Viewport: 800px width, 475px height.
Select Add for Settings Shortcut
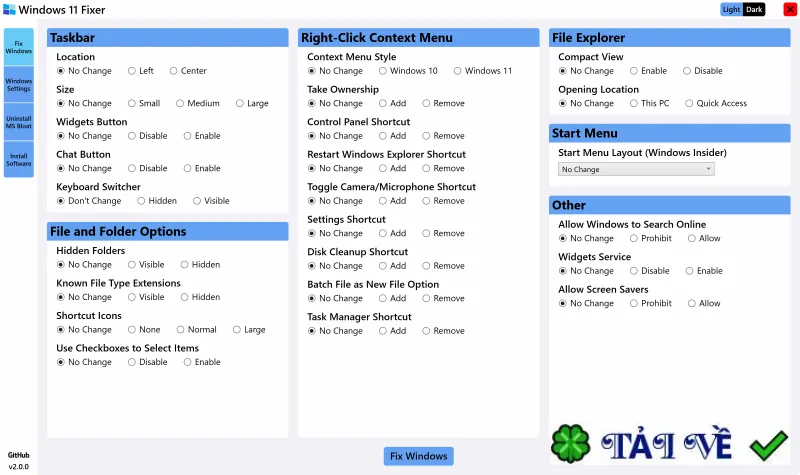tap(393, 233)
